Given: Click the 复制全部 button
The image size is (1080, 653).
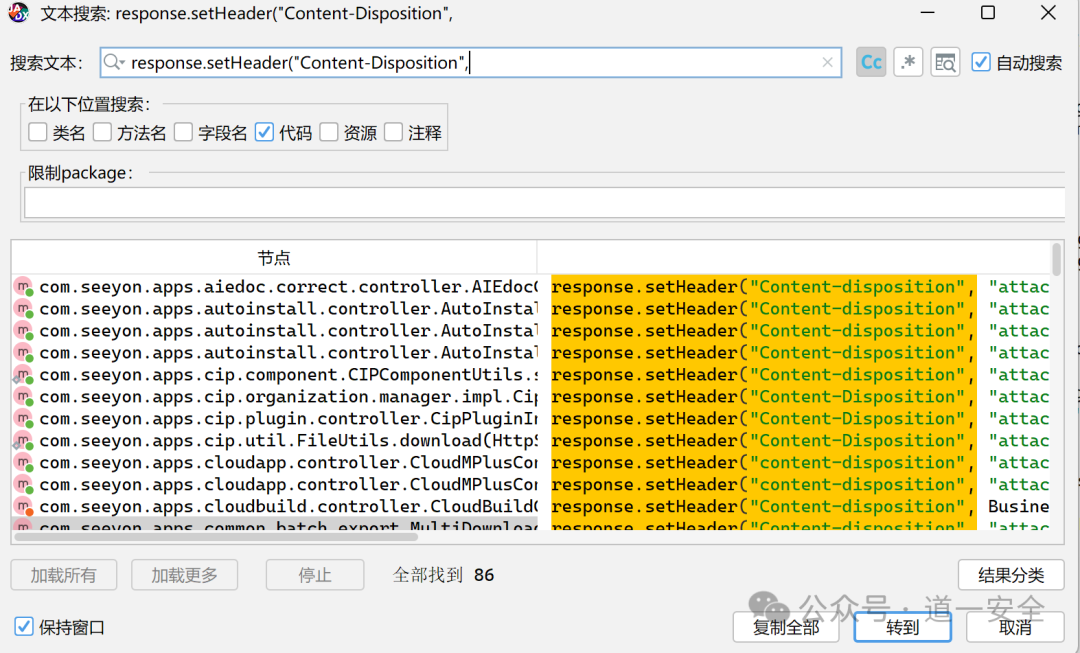Looking at the screenshot, I should 786,627.
